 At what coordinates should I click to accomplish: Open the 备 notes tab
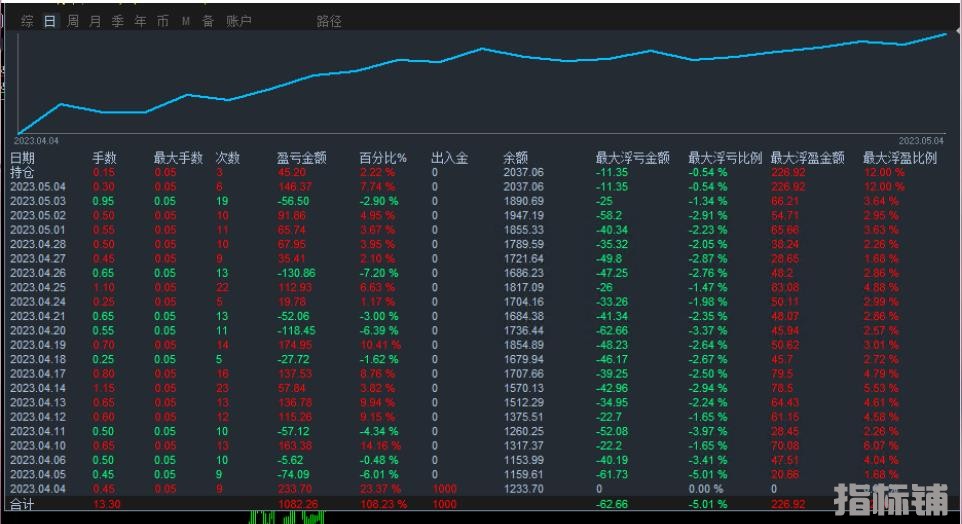[x=208, y=21]
